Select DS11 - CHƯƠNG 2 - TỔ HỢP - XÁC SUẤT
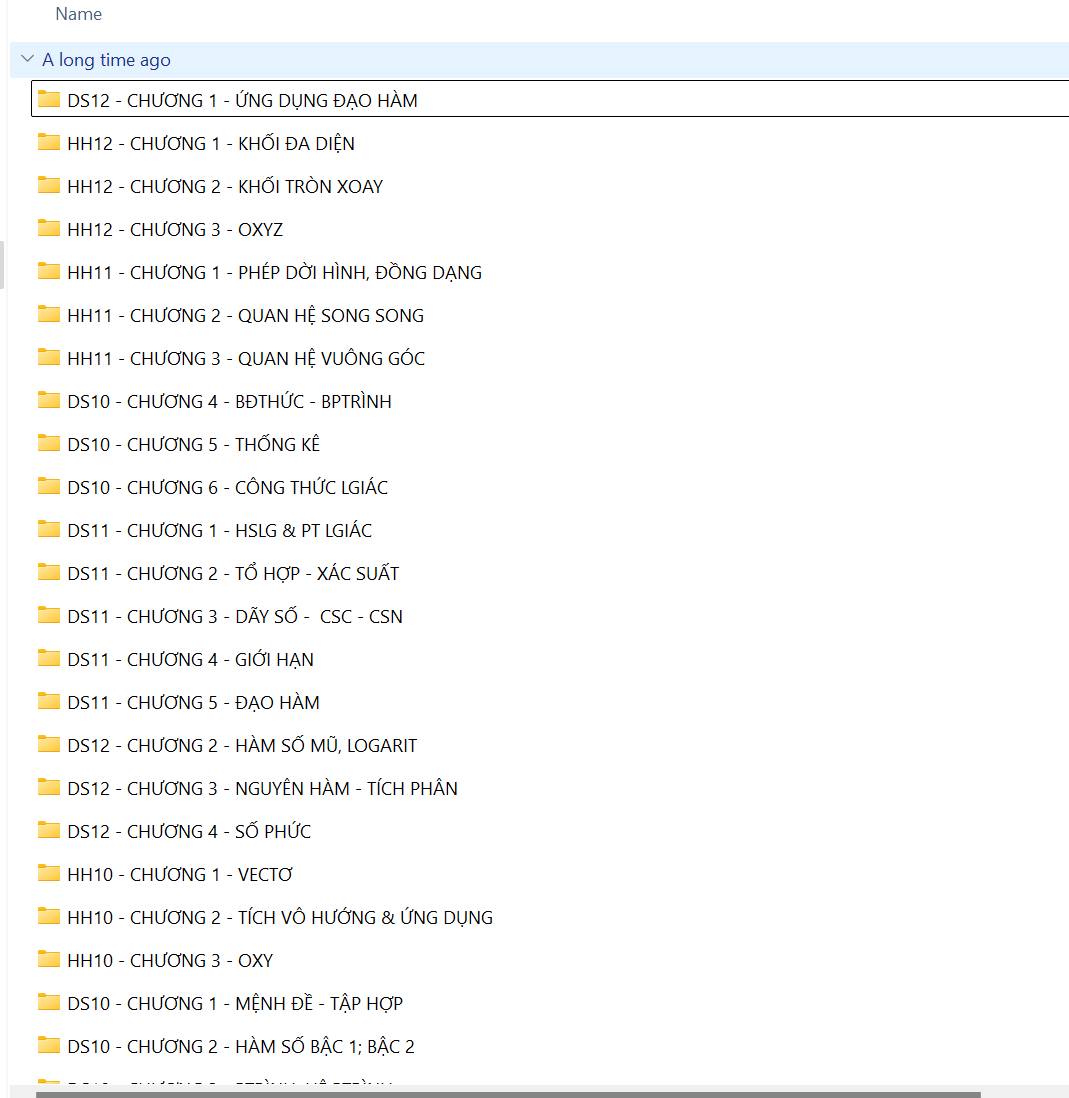 [x=233, y=574]
